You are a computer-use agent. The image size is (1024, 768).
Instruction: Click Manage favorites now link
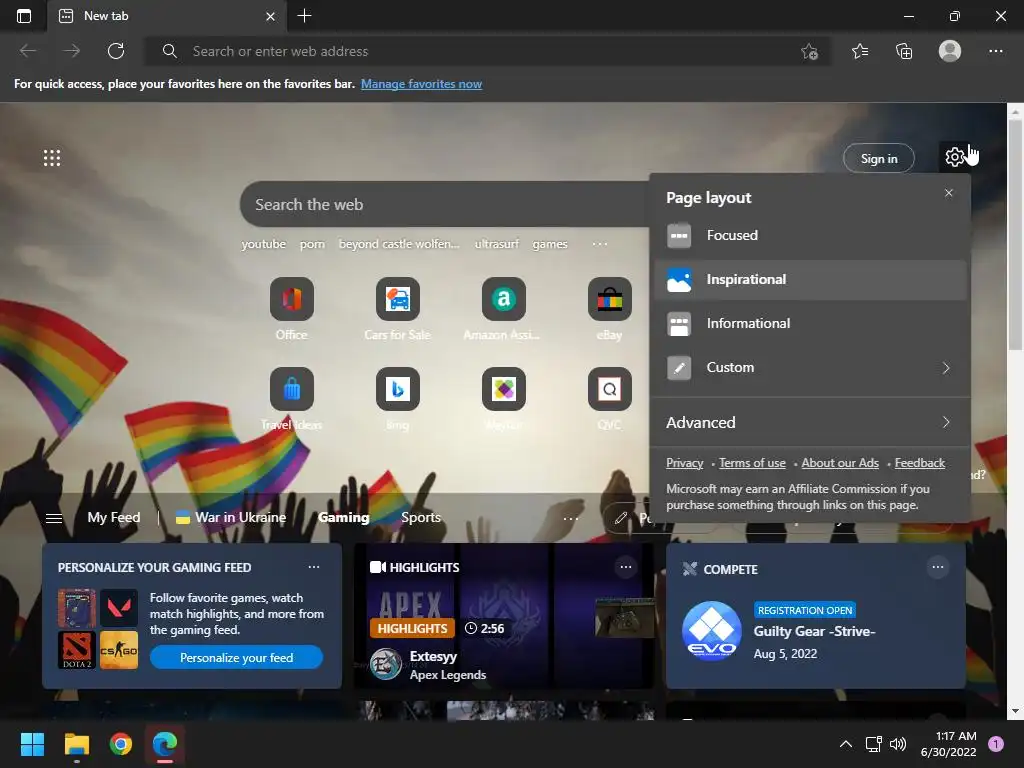click(421, 84)
